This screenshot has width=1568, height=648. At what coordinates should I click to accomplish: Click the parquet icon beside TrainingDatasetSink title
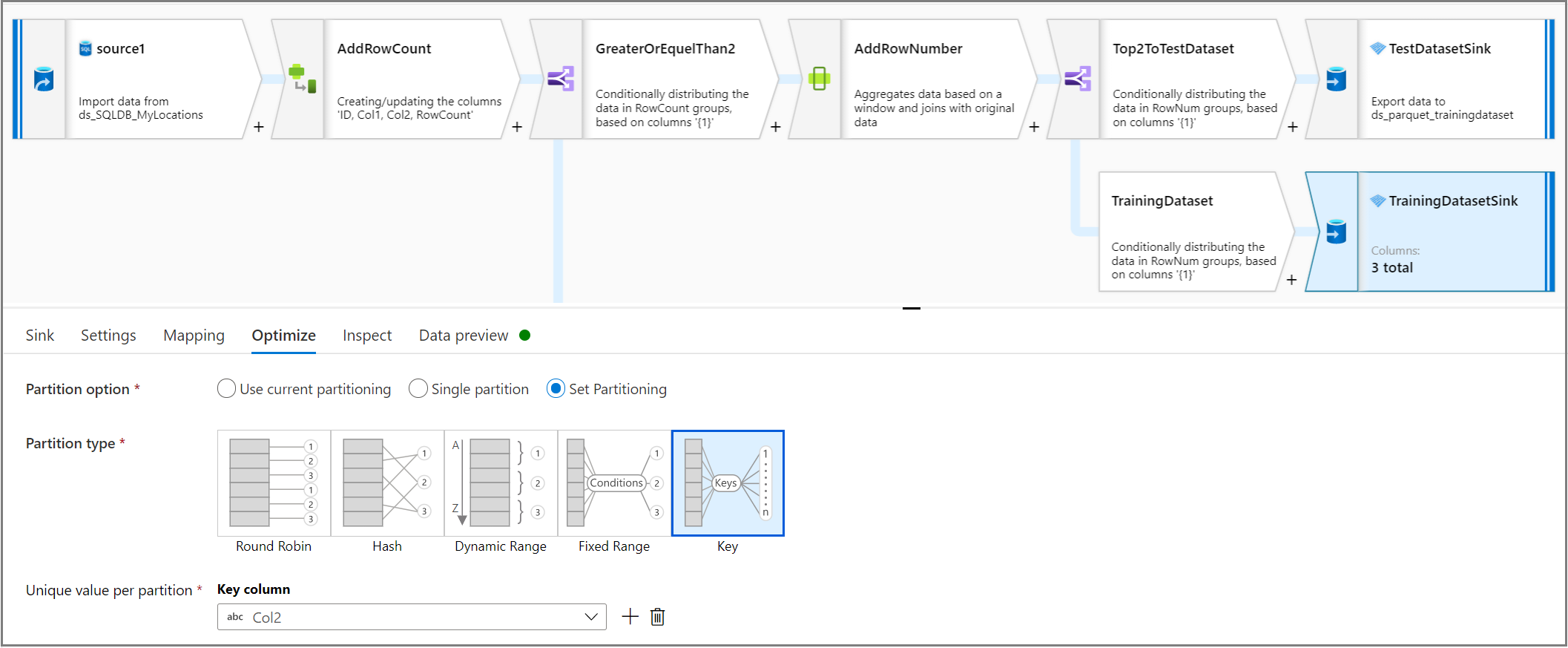coord(1378,201)
